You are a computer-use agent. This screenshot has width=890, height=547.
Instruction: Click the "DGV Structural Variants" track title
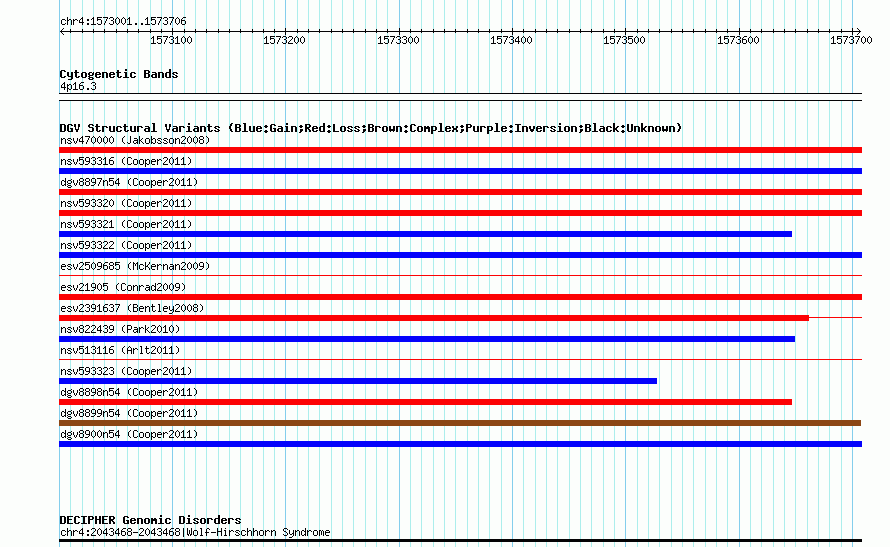coord(140,128)
